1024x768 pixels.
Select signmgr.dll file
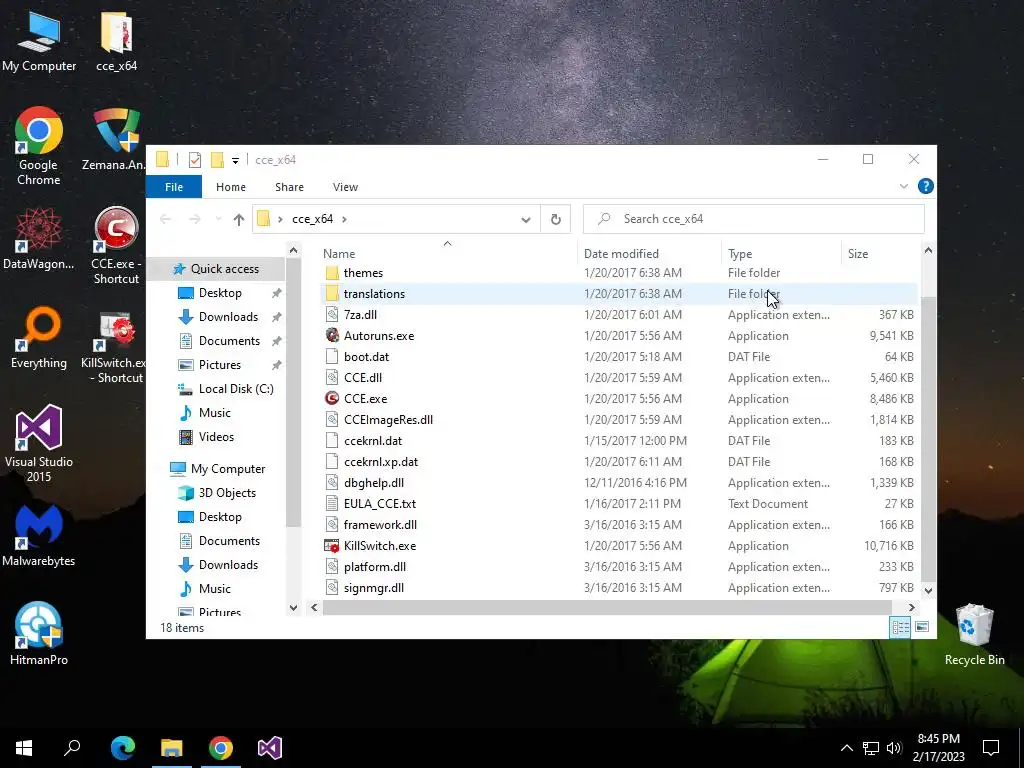[x=374, y=588]
